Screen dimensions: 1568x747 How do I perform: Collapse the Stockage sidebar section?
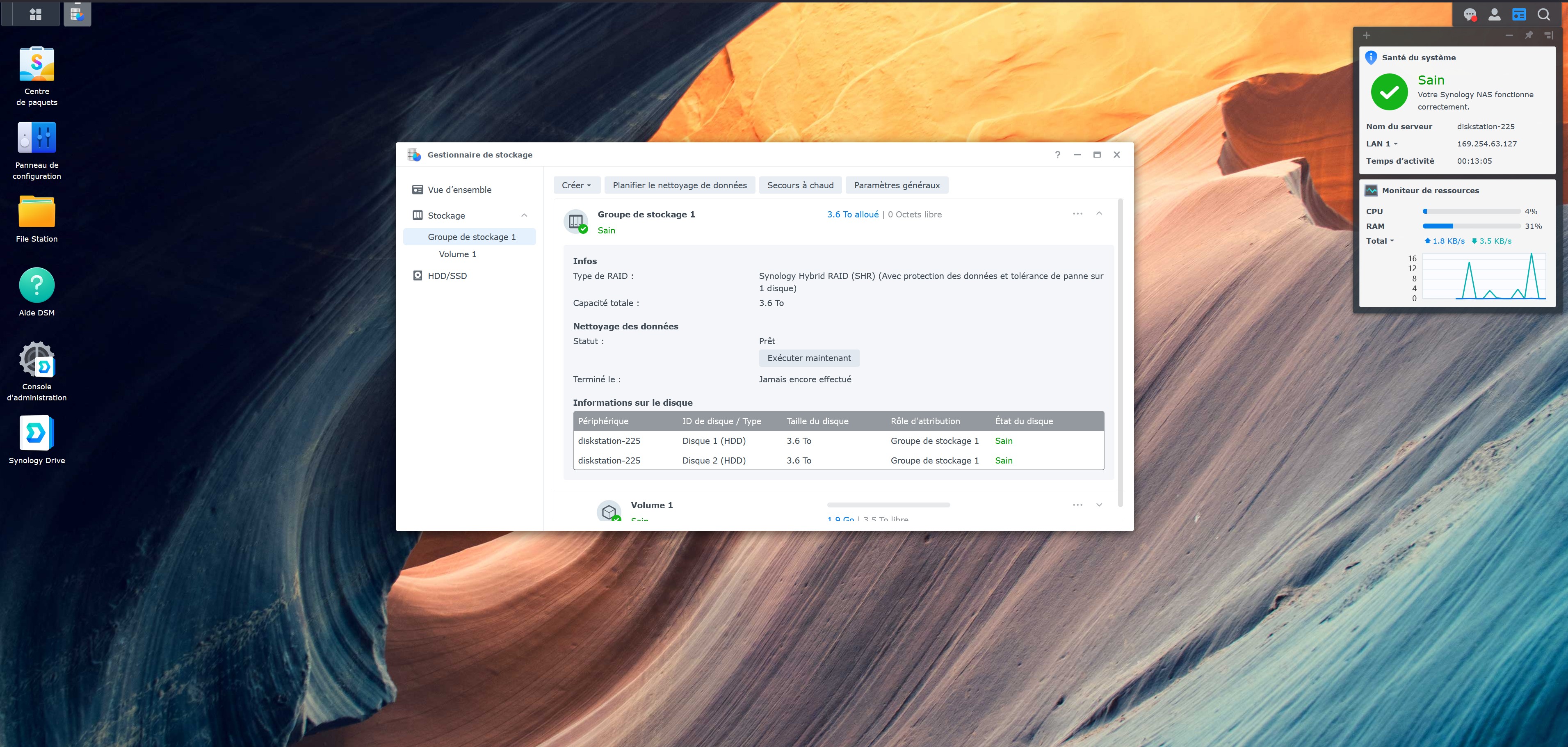(x=524, y=215)
